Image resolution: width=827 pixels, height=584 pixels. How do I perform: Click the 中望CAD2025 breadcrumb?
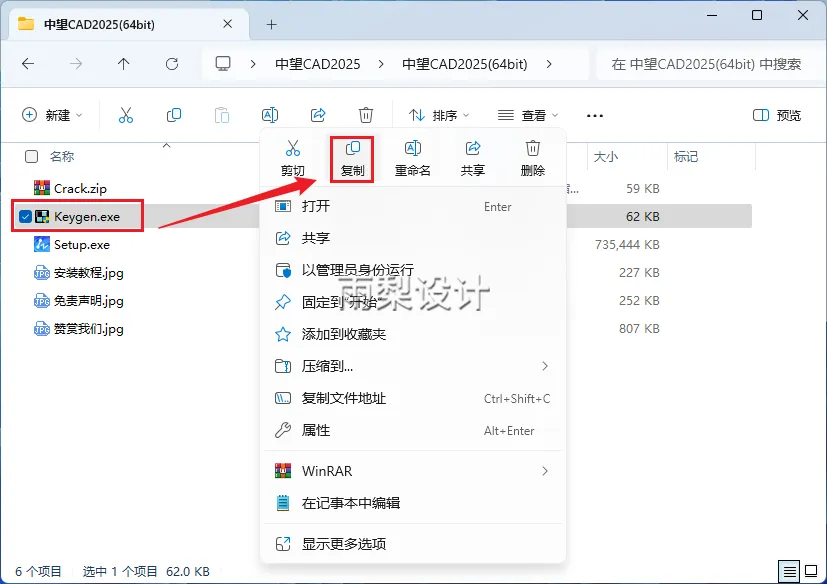[x=318, y=64]
